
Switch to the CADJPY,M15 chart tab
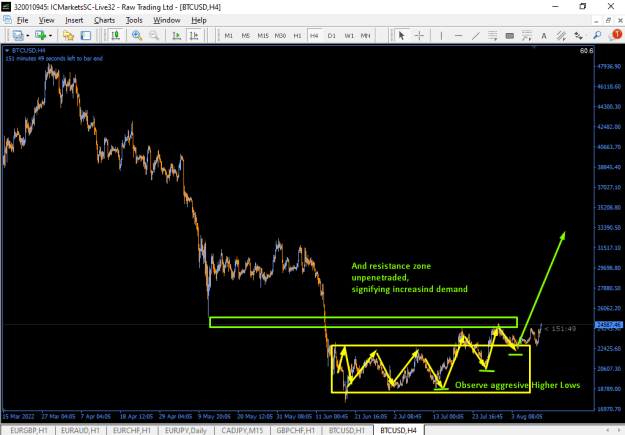click(242, 430)
